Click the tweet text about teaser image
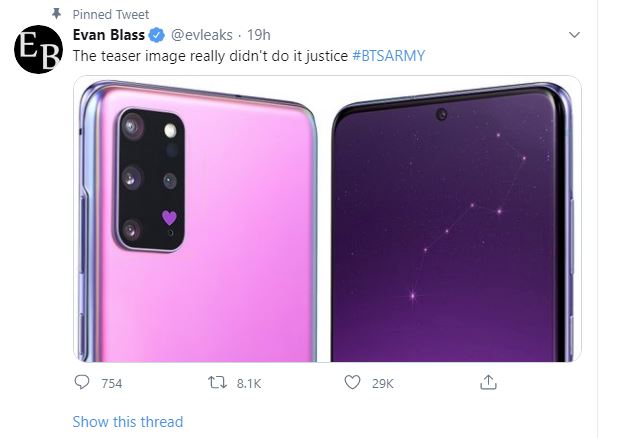The height and width of the screenshot is (438, 621). click(210, 55)
